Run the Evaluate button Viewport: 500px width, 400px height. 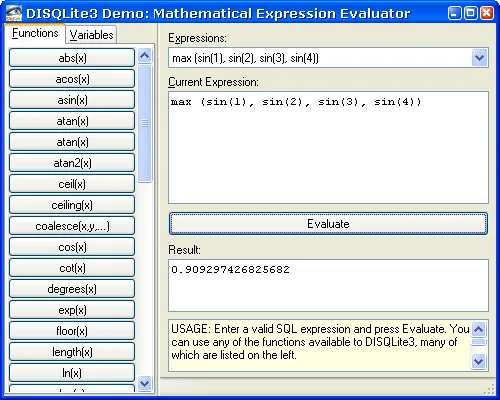(x=328, y=224)
